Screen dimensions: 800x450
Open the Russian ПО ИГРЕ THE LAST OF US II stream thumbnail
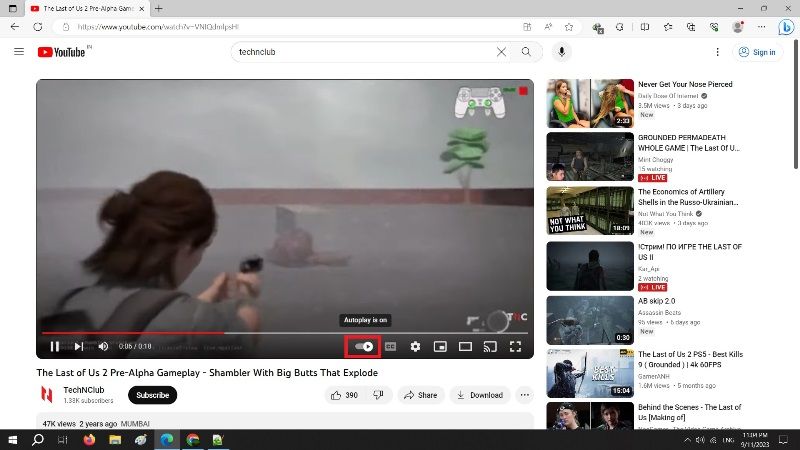click(590, 266)
